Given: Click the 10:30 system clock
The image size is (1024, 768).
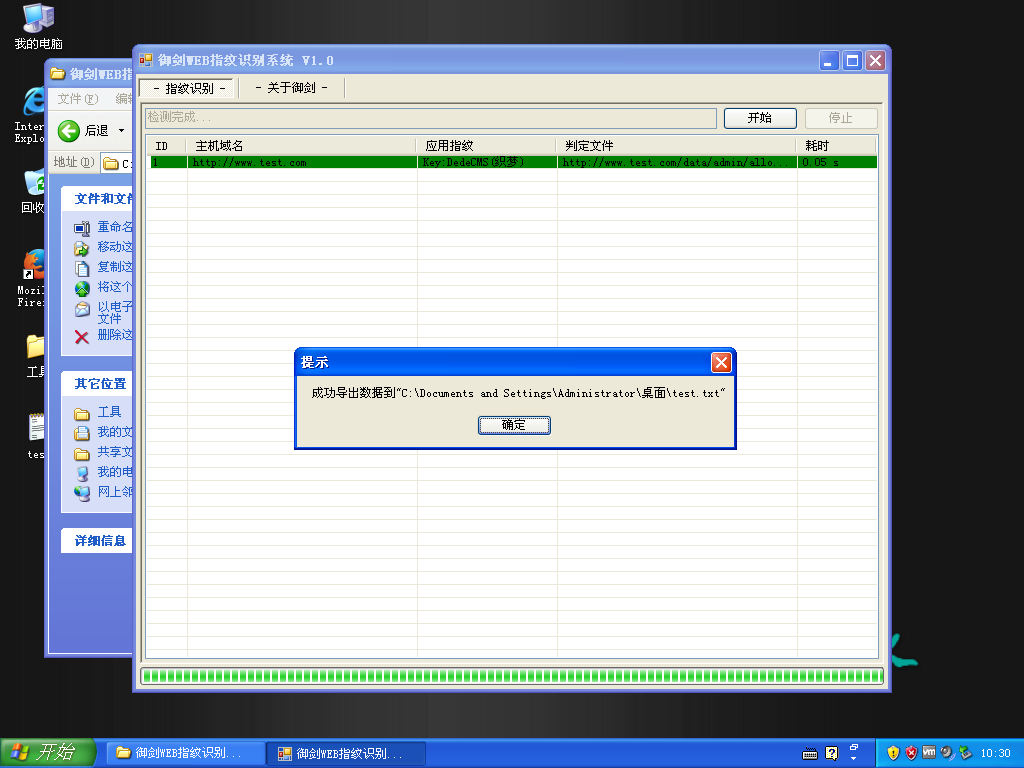Looking at the screenshot, I should point(995,754).
